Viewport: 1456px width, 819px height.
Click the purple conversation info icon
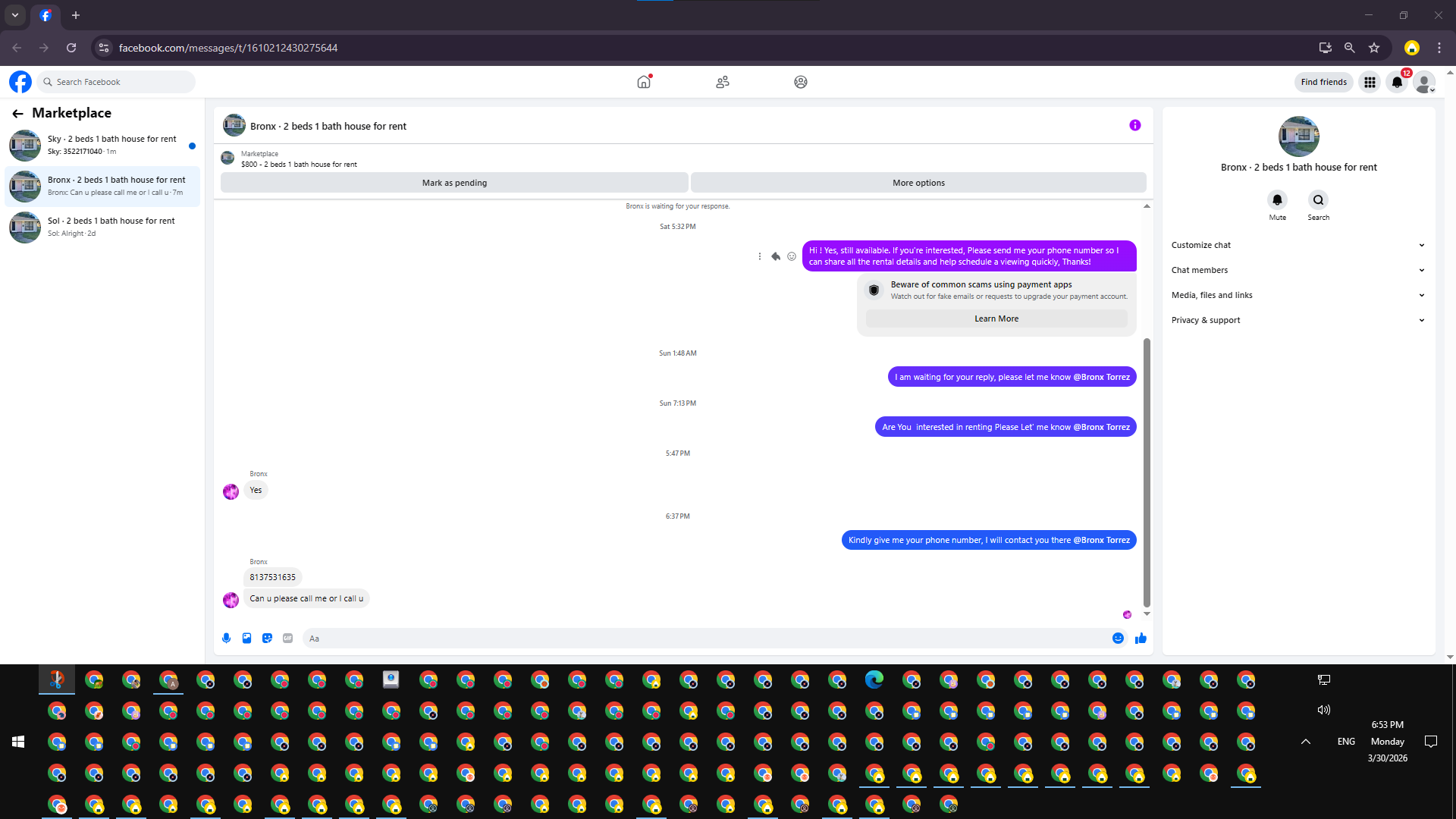point(1134,125)
